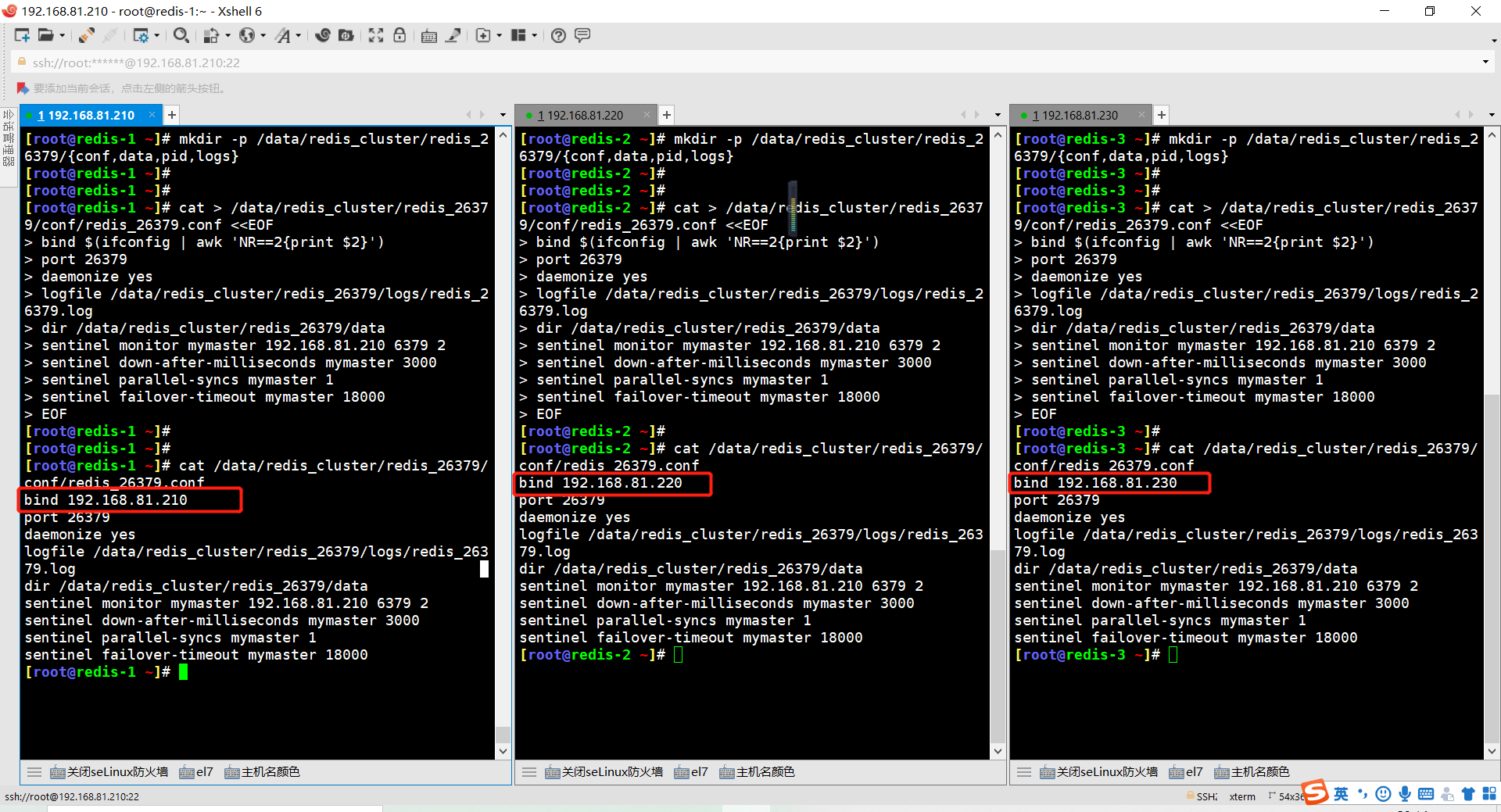Expand the address bar history dropdown
This screenshot has width=1501, height=812.
coord(1485,63)
